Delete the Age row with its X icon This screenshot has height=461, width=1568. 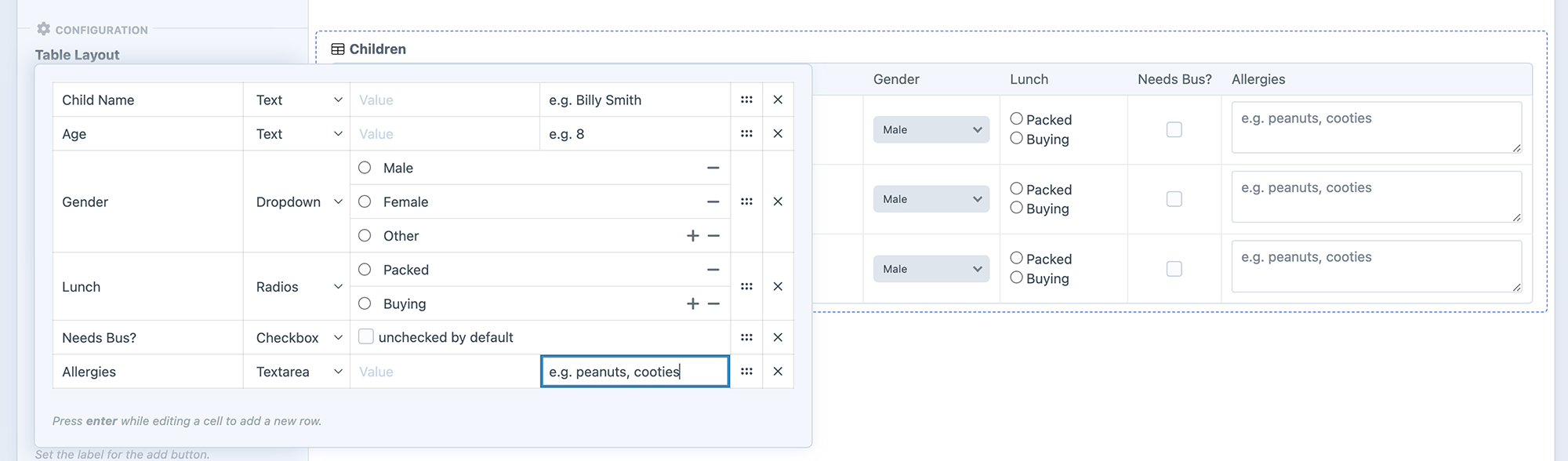[778, 134]
